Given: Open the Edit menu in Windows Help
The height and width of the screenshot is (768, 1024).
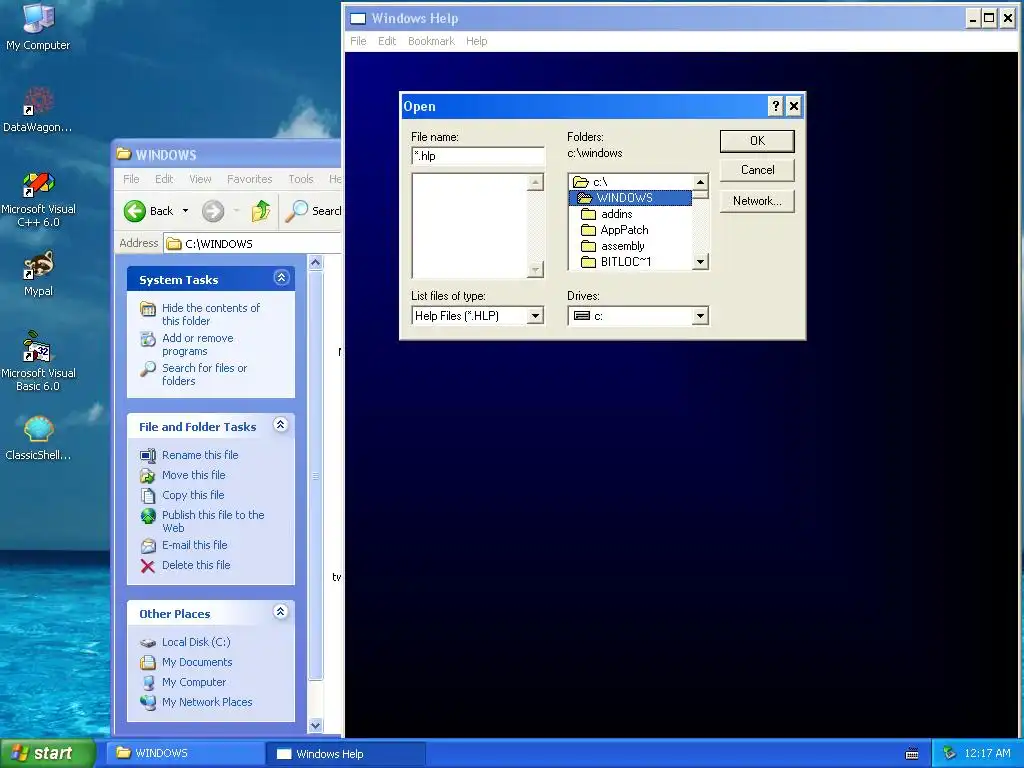Looking at the screenshot, I should coord(387,41).
